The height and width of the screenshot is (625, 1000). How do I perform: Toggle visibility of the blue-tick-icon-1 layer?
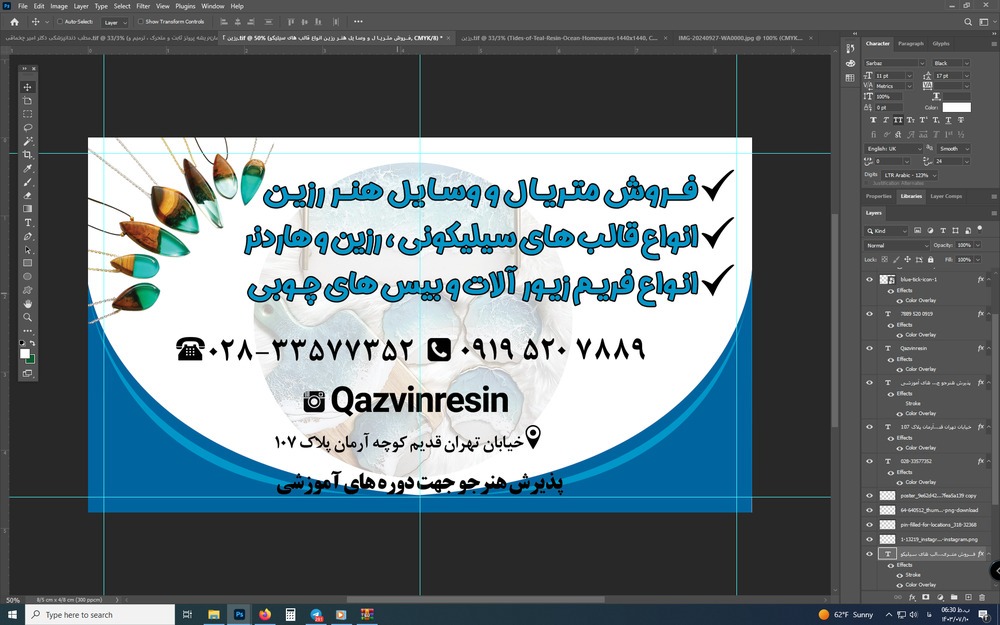(x=868, y=281)
